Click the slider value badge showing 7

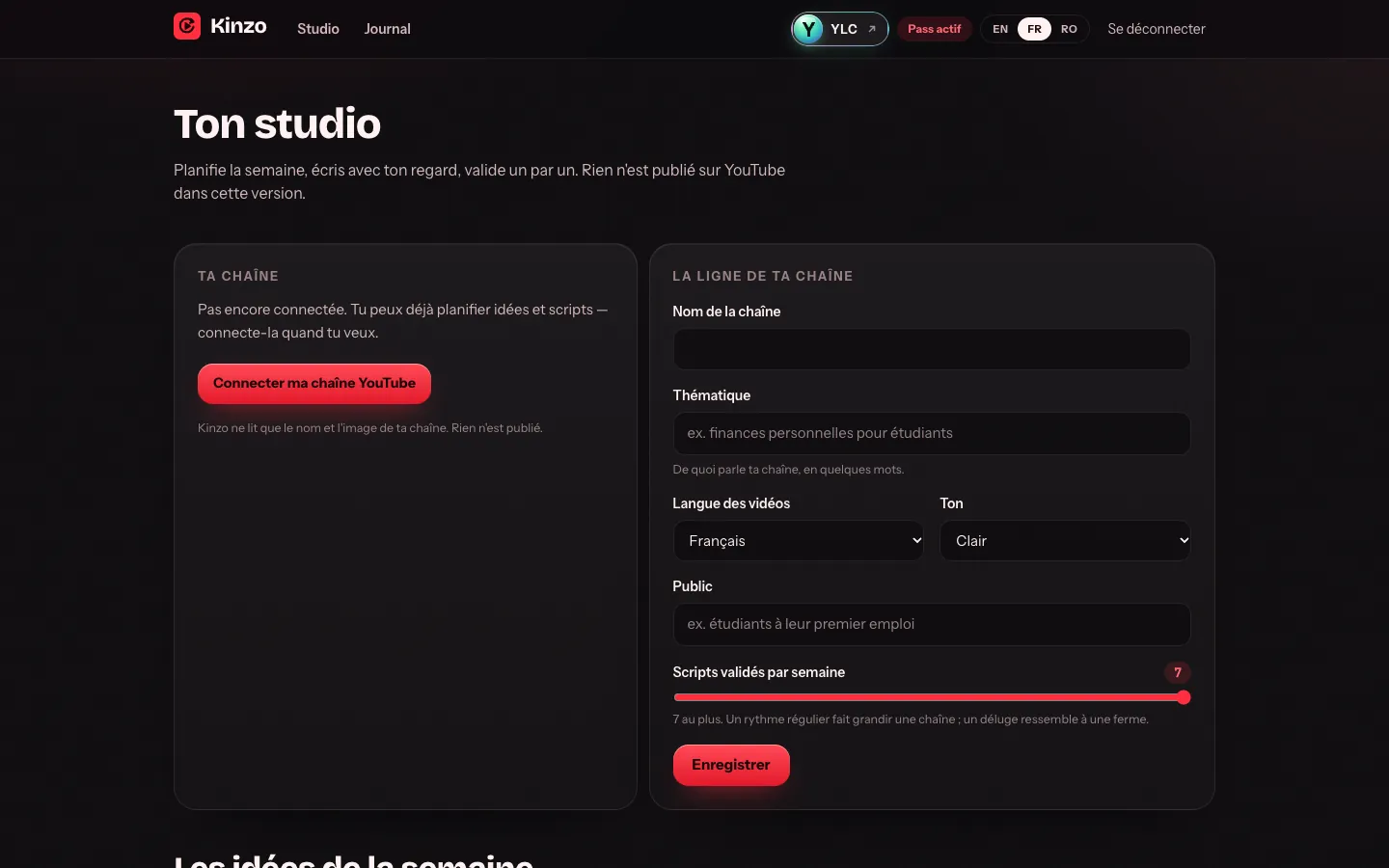click(1178, 672)
